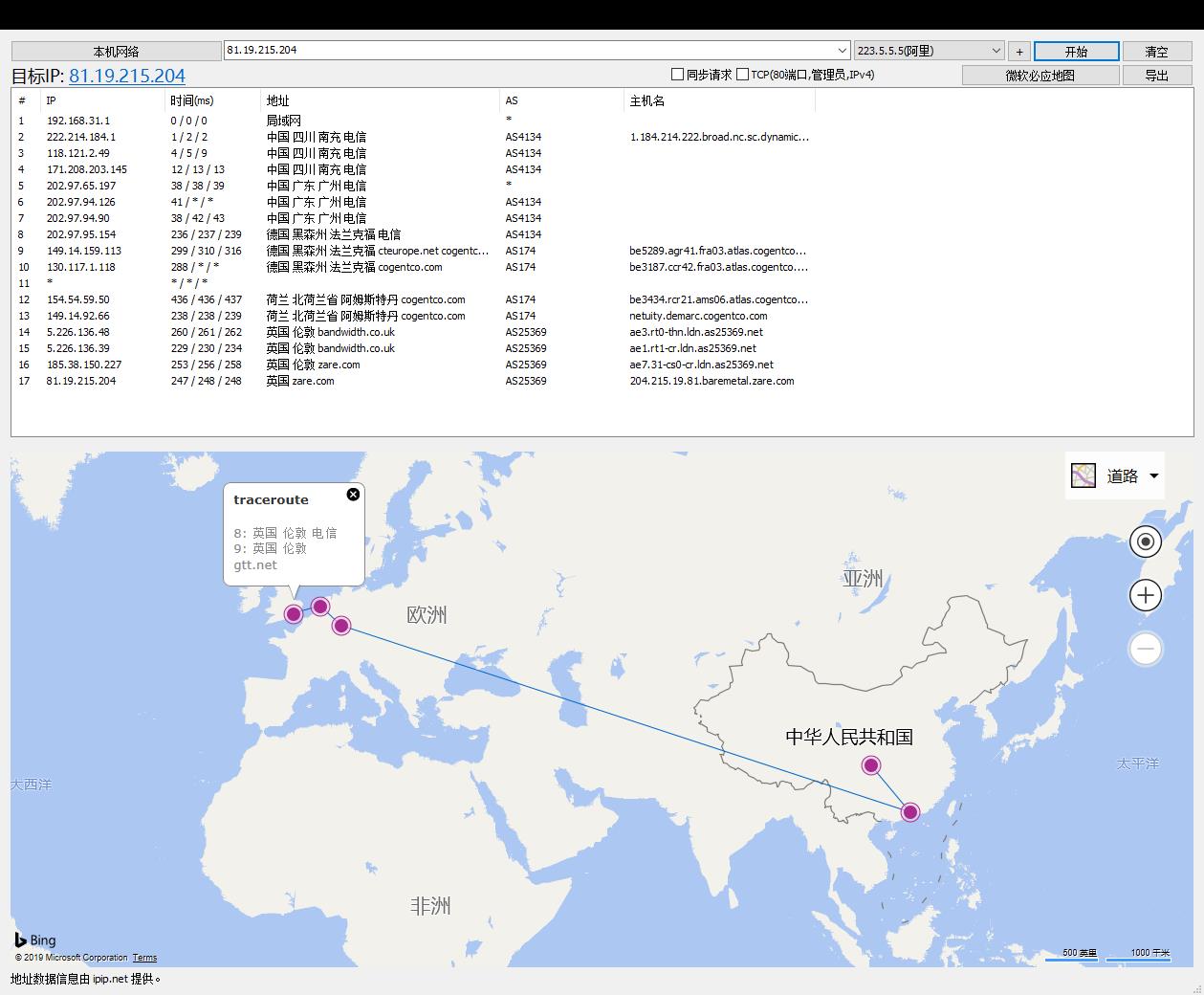1204x995 pixels.
Task: Click the 开始 button to start trace
Action: pyautogui.click(x=1076, y=52)
